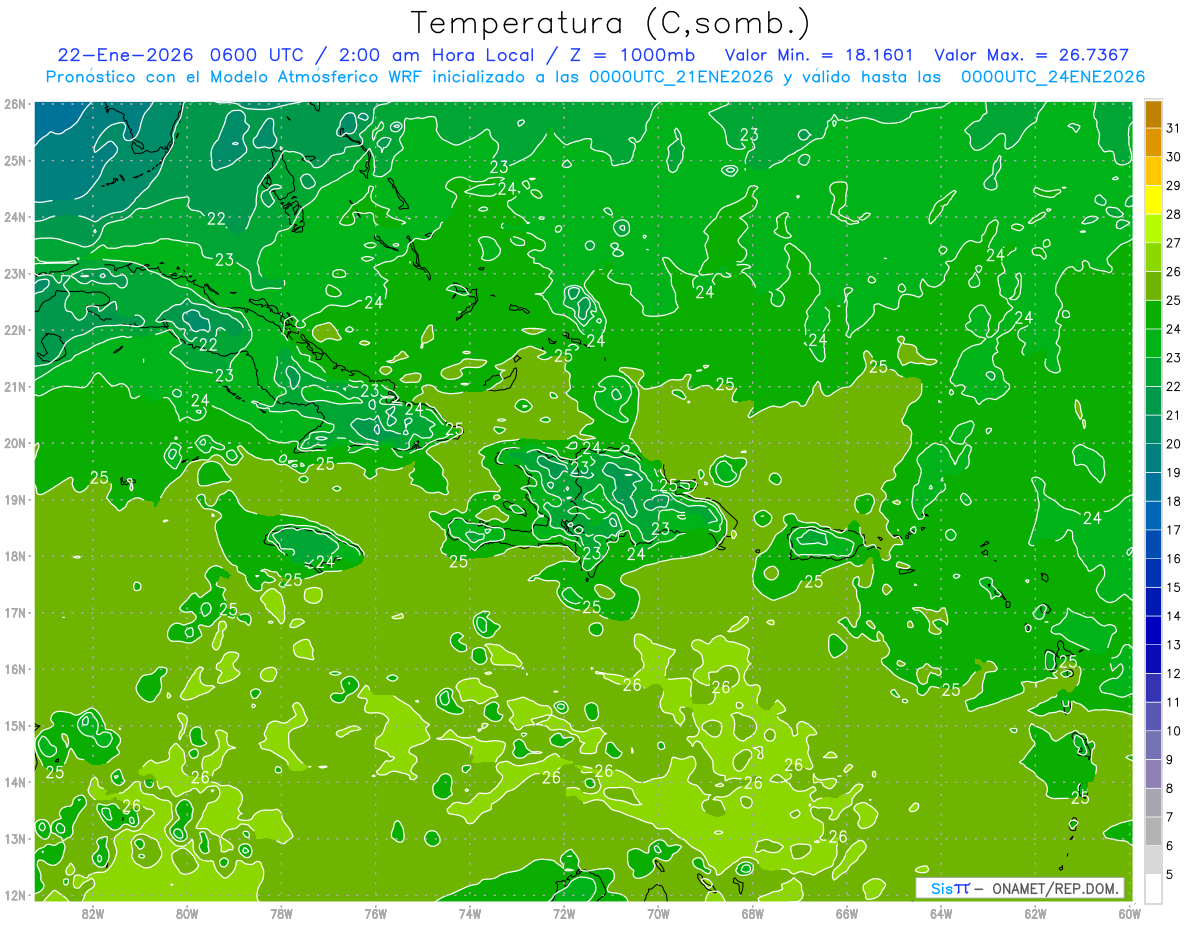Click the lime green legend swatch between 26 and 27
The height and width of the screenshot is (927, 1200).
(x=1153, y=258)
